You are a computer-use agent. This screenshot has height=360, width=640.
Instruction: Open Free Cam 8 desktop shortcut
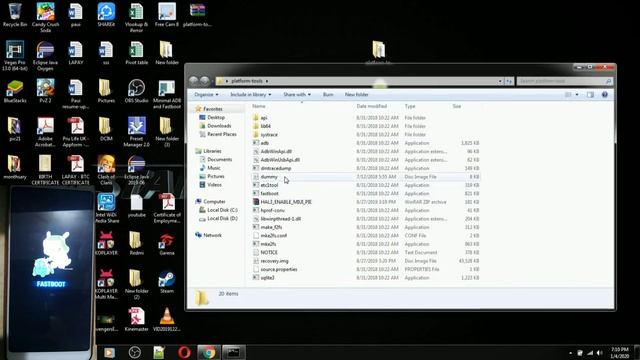click(x=167, y=15)
